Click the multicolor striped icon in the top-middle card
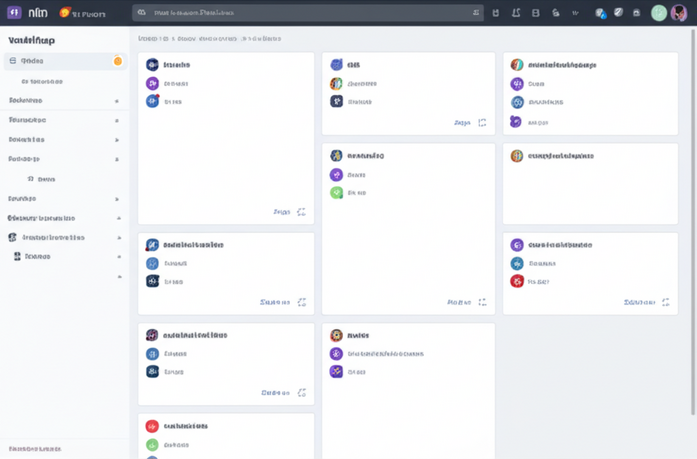Image resolution: width=697 pixels, height=459 pixels. (336, 83)
